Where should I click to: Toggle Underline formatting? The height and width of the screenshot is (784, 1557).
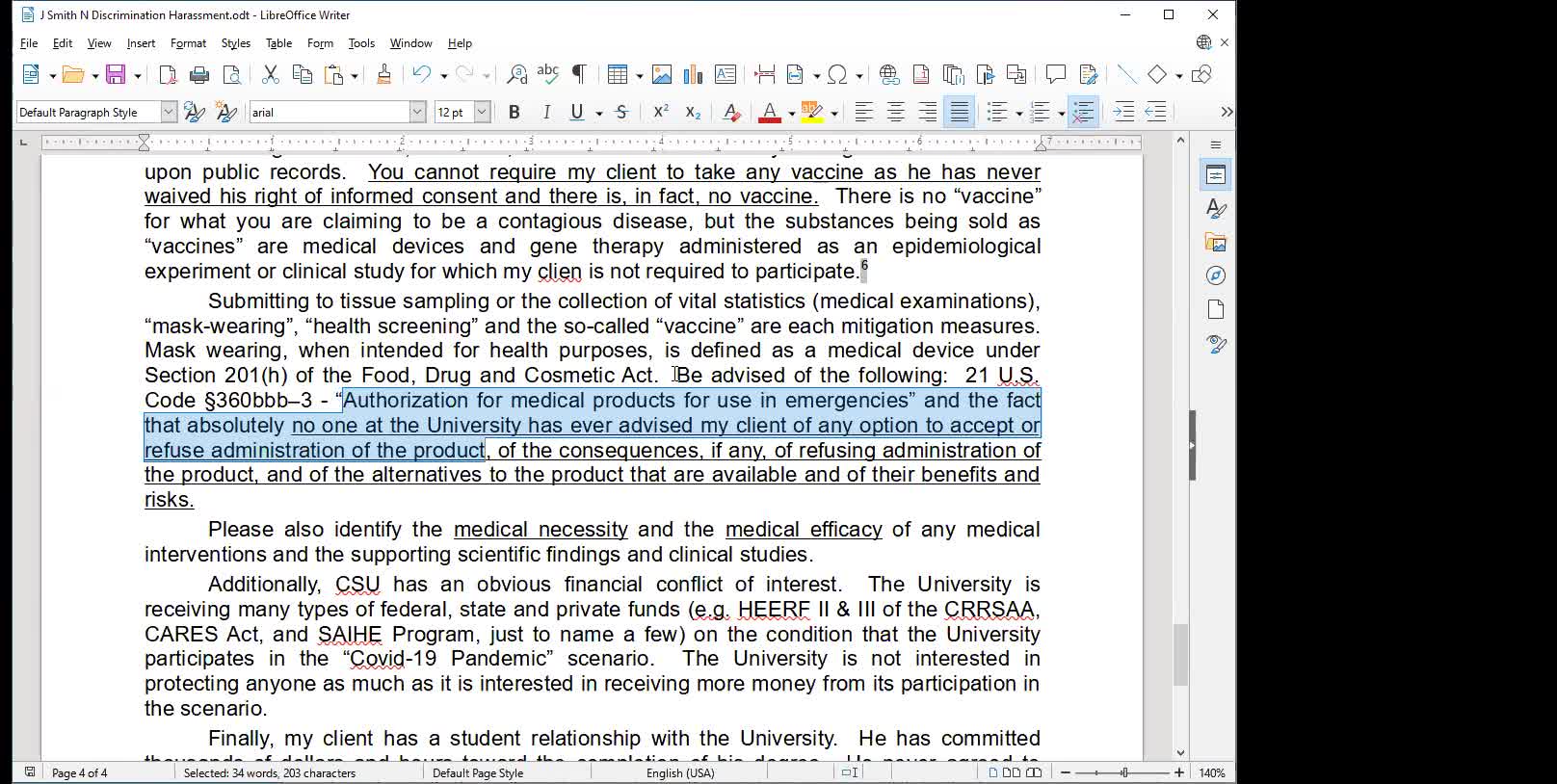(x=577, y=113)
